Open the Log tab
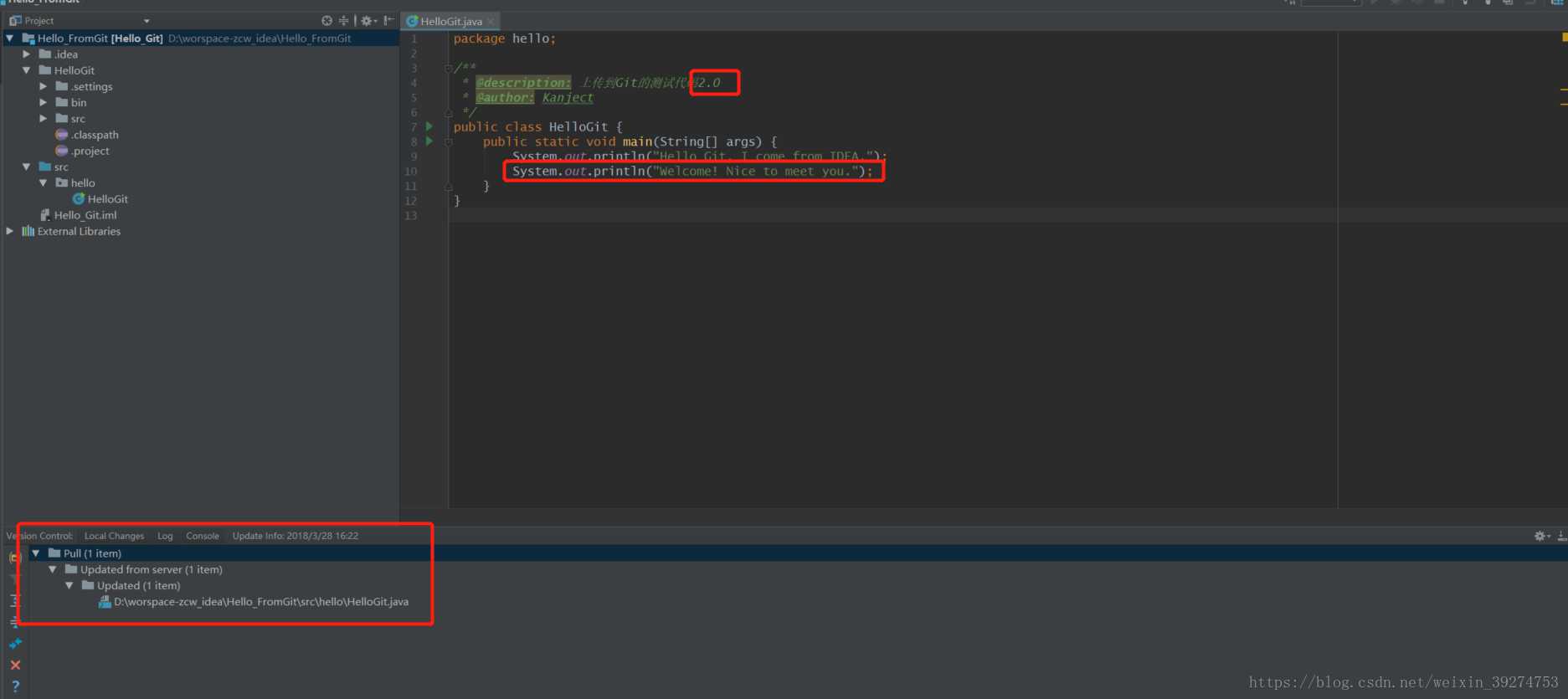Screen dimensions: 1568x699 click(x=165, y=536)
